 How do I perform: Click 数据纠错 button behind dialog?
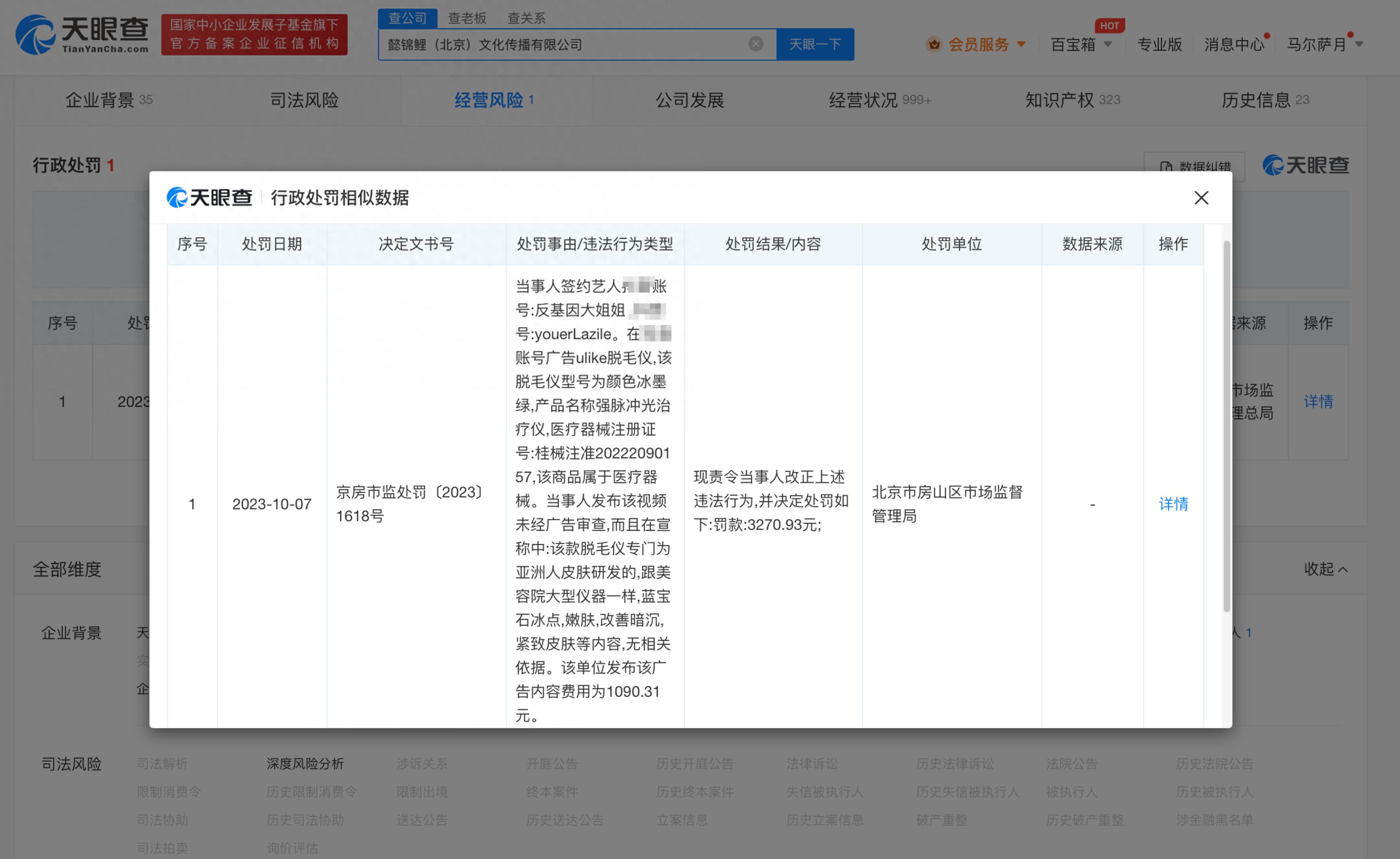click(1194, 167)
